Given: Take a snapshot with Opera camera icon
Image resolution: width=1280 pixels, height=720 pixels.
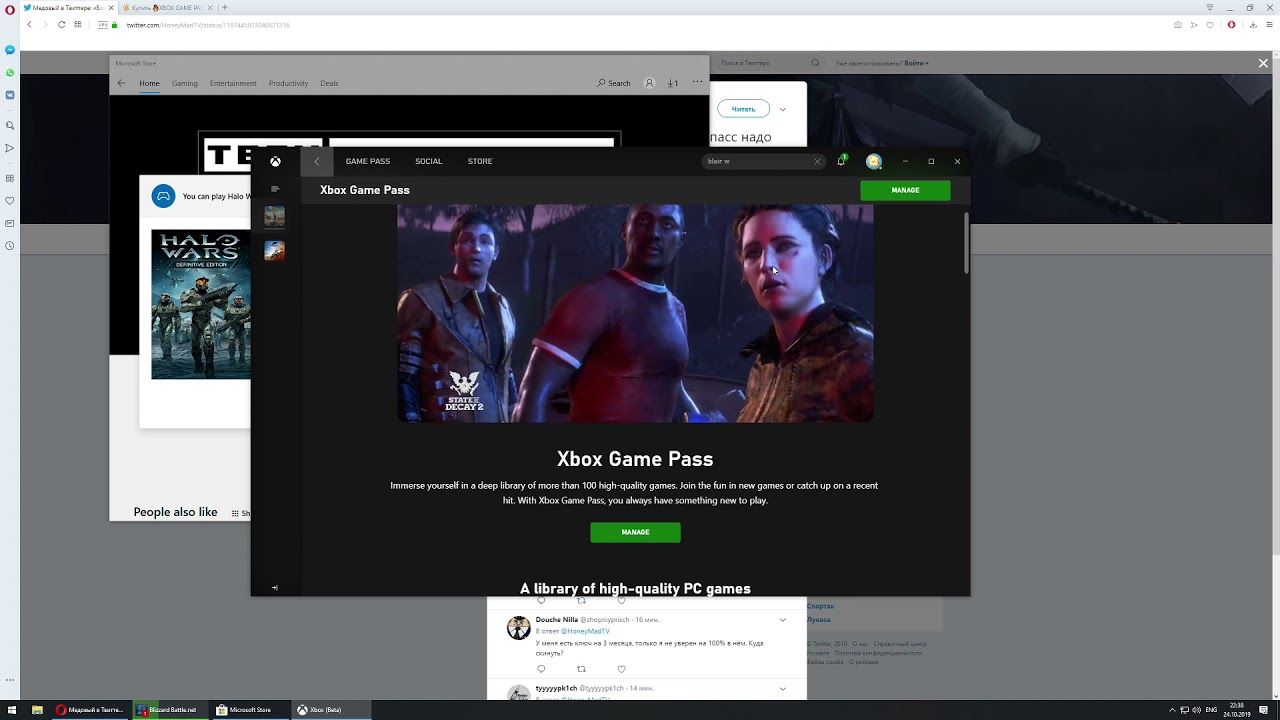Looking at the screenshot, I should click(1178, 25).
